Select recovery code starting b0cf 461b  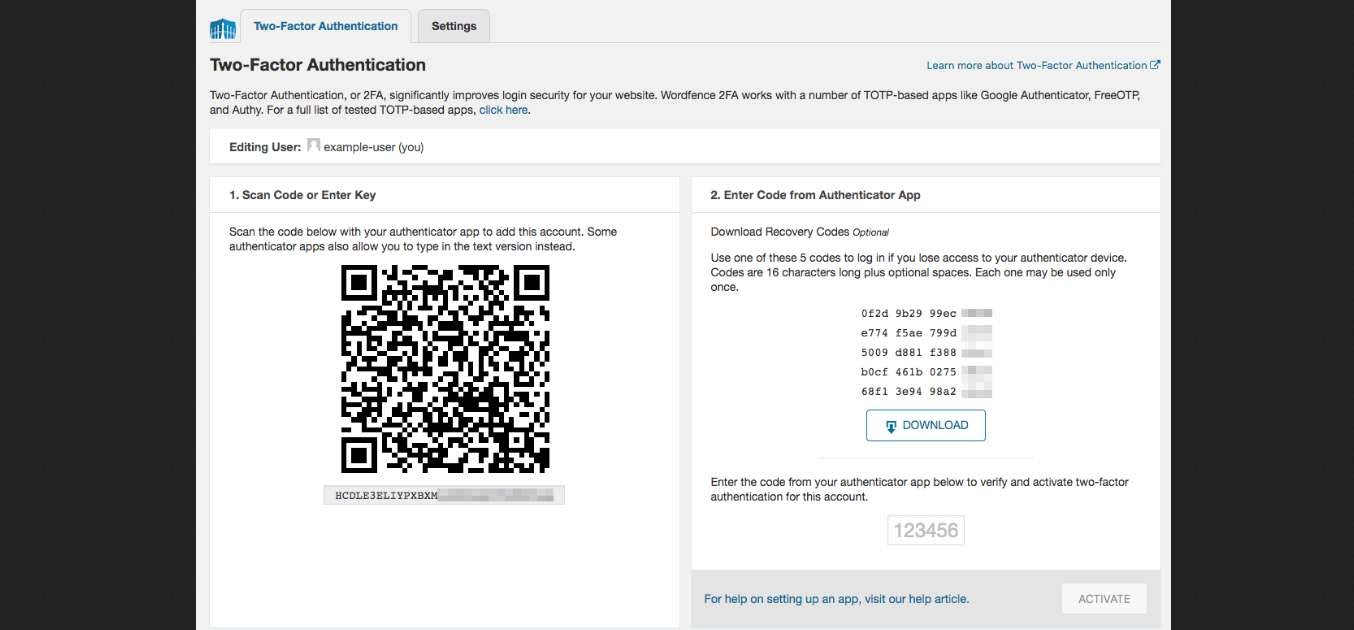[x=926, y=372]
